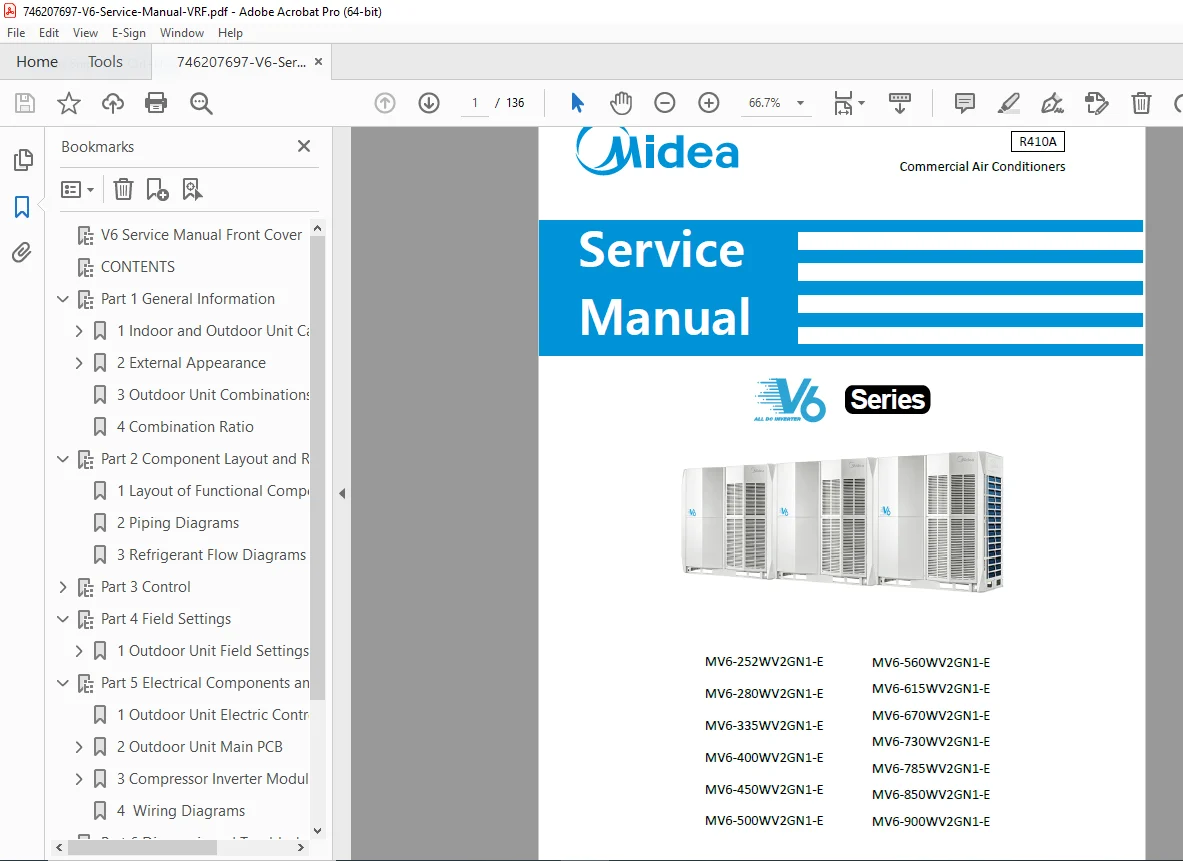Open V6 Service Manual Front Cover bookmark
1183x861 pixels.
[x=201, y=235]
